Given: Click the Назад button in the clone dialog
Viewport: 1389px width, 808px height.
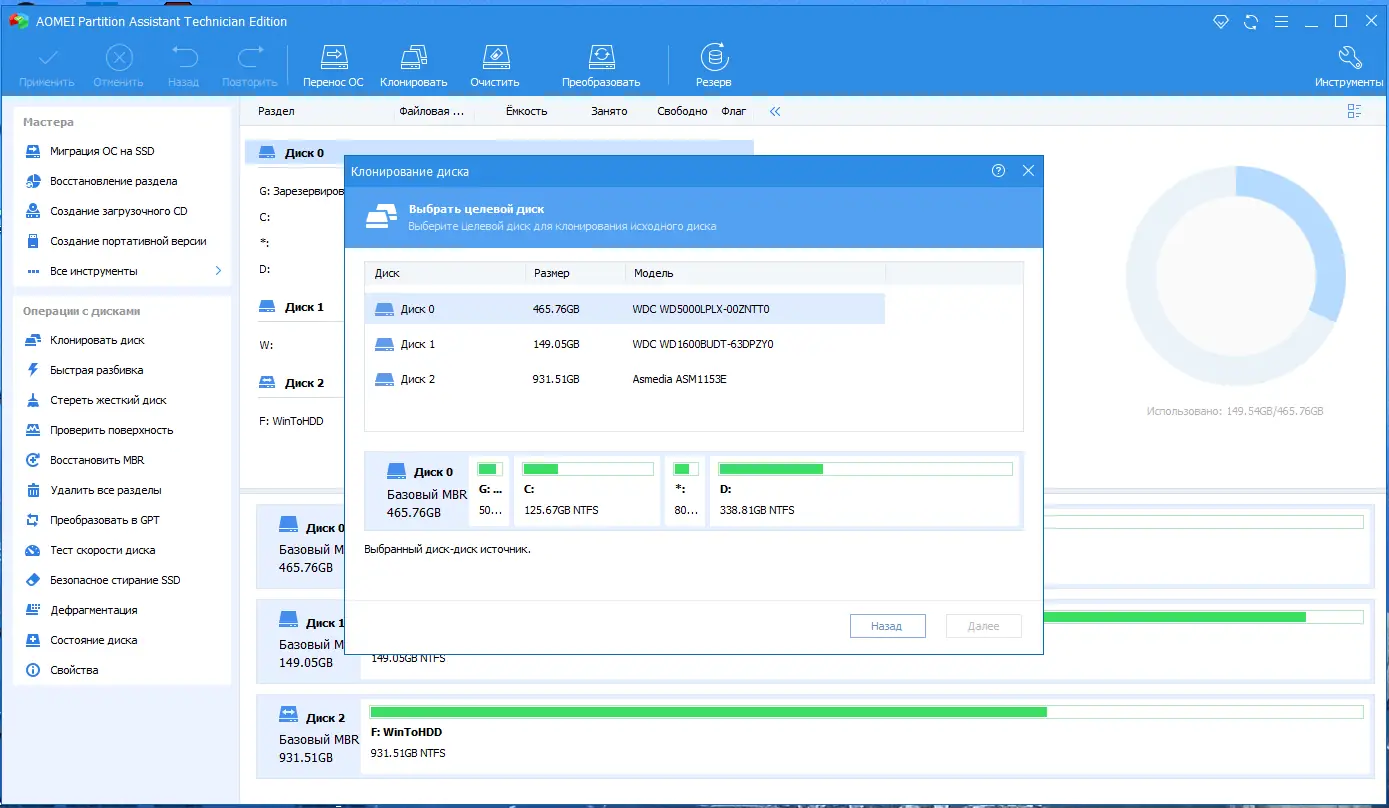Looking at the screenshot, I should click(x=887, y=626).
